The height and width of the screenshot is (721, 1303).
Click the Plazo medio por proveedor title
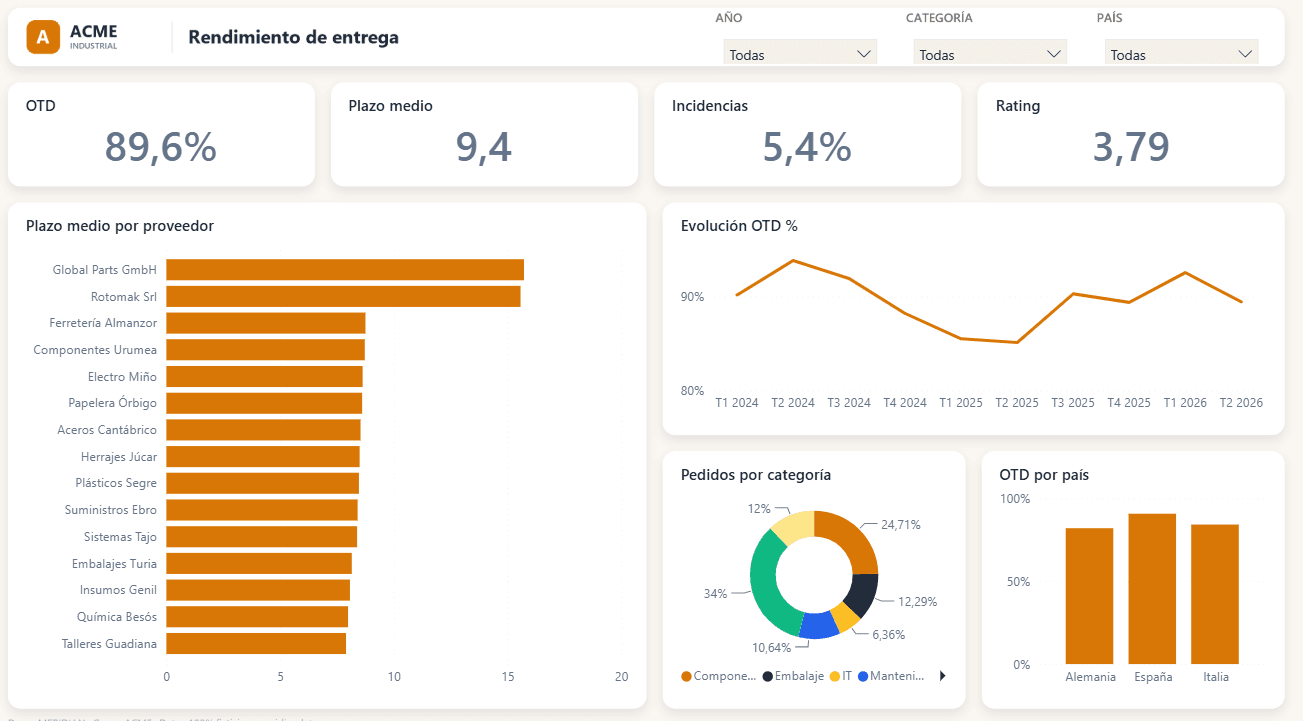point(120,226)
